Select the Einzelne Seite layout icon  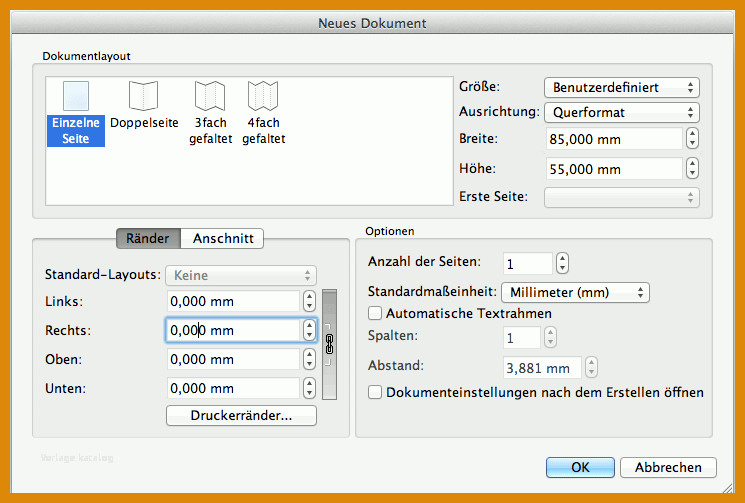pos(76,96)
